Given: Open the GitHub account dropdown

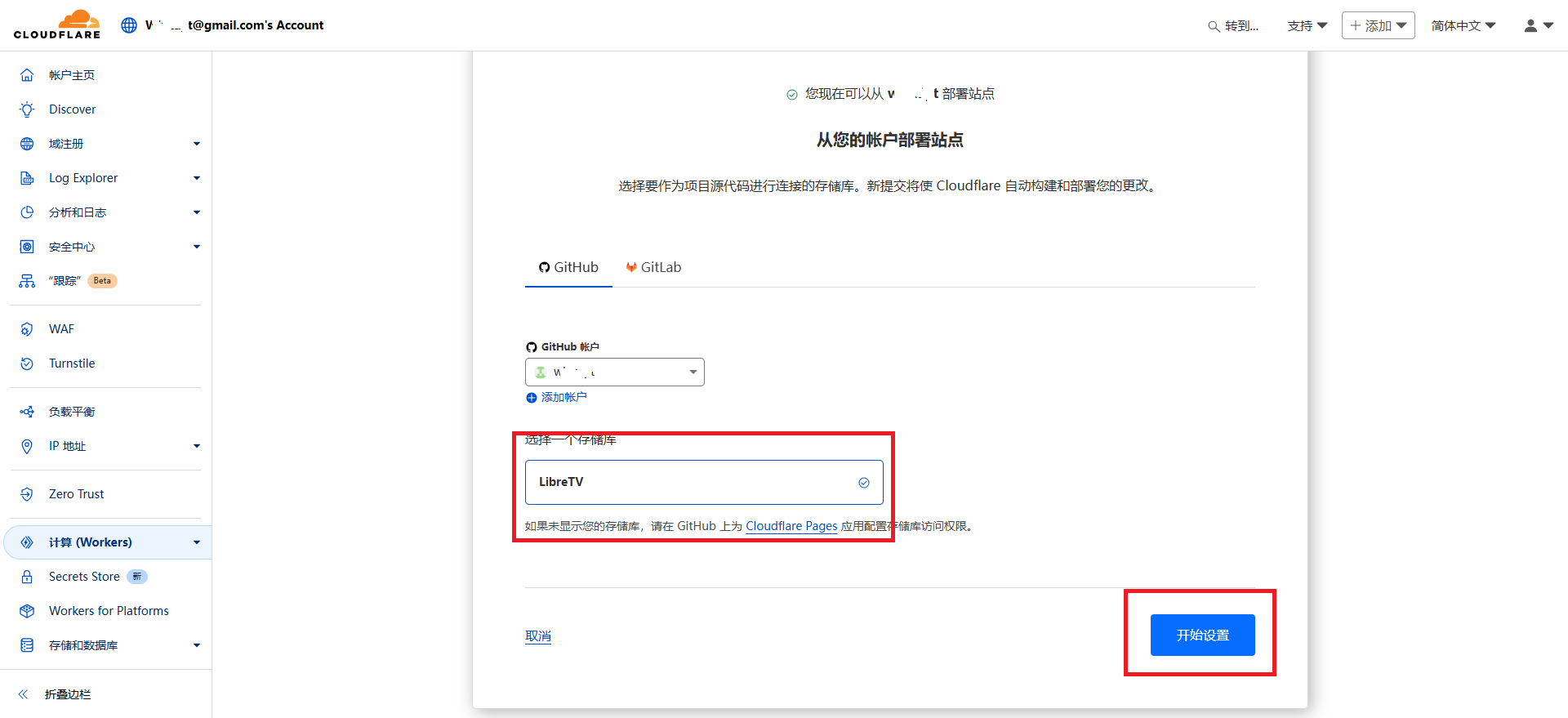Looking at the screenshot, I should tap(614, 372).
